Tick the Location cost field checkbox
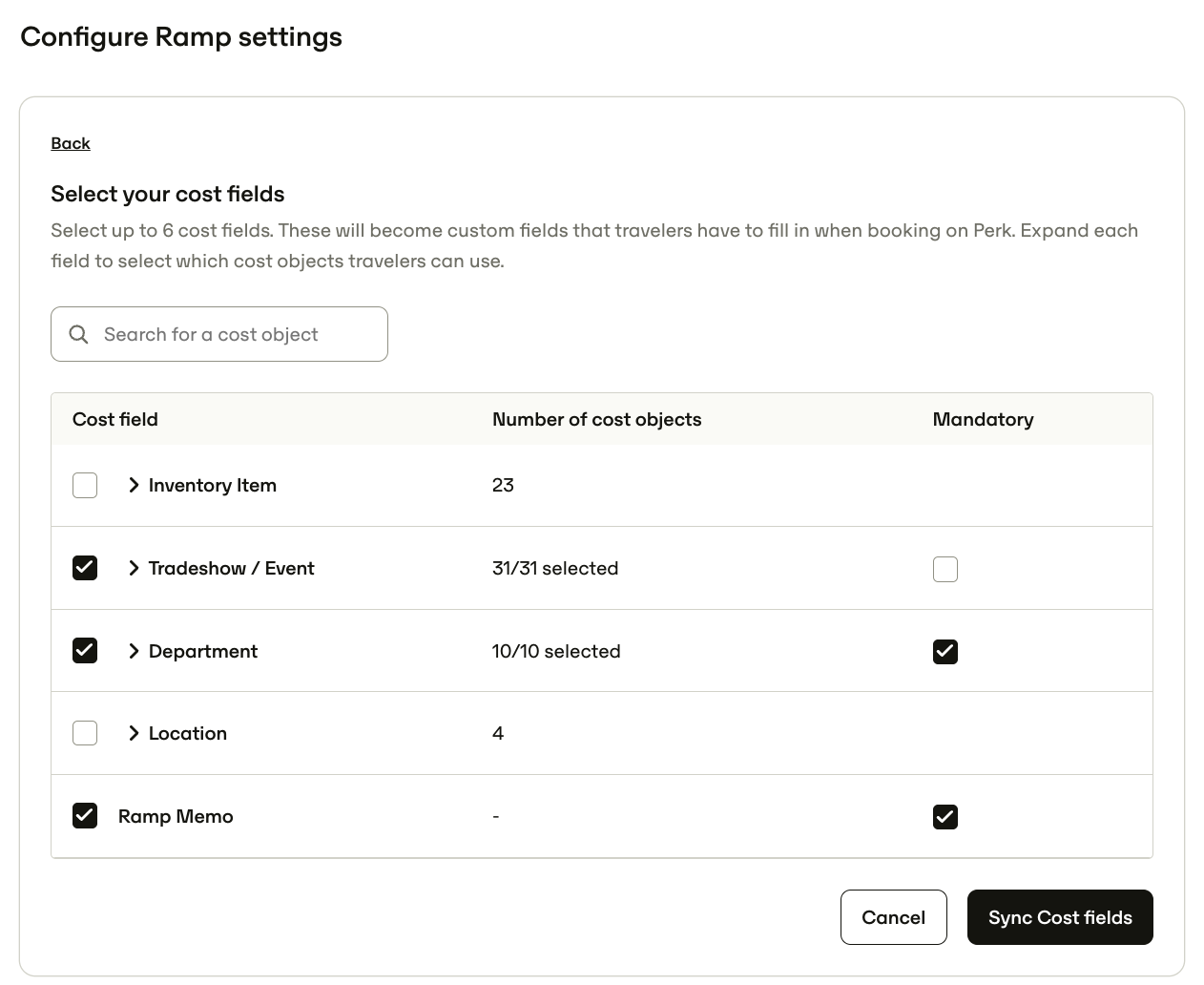Viewport: 1204px width, 985px height. pyautogui.click(x=85, y=733)
